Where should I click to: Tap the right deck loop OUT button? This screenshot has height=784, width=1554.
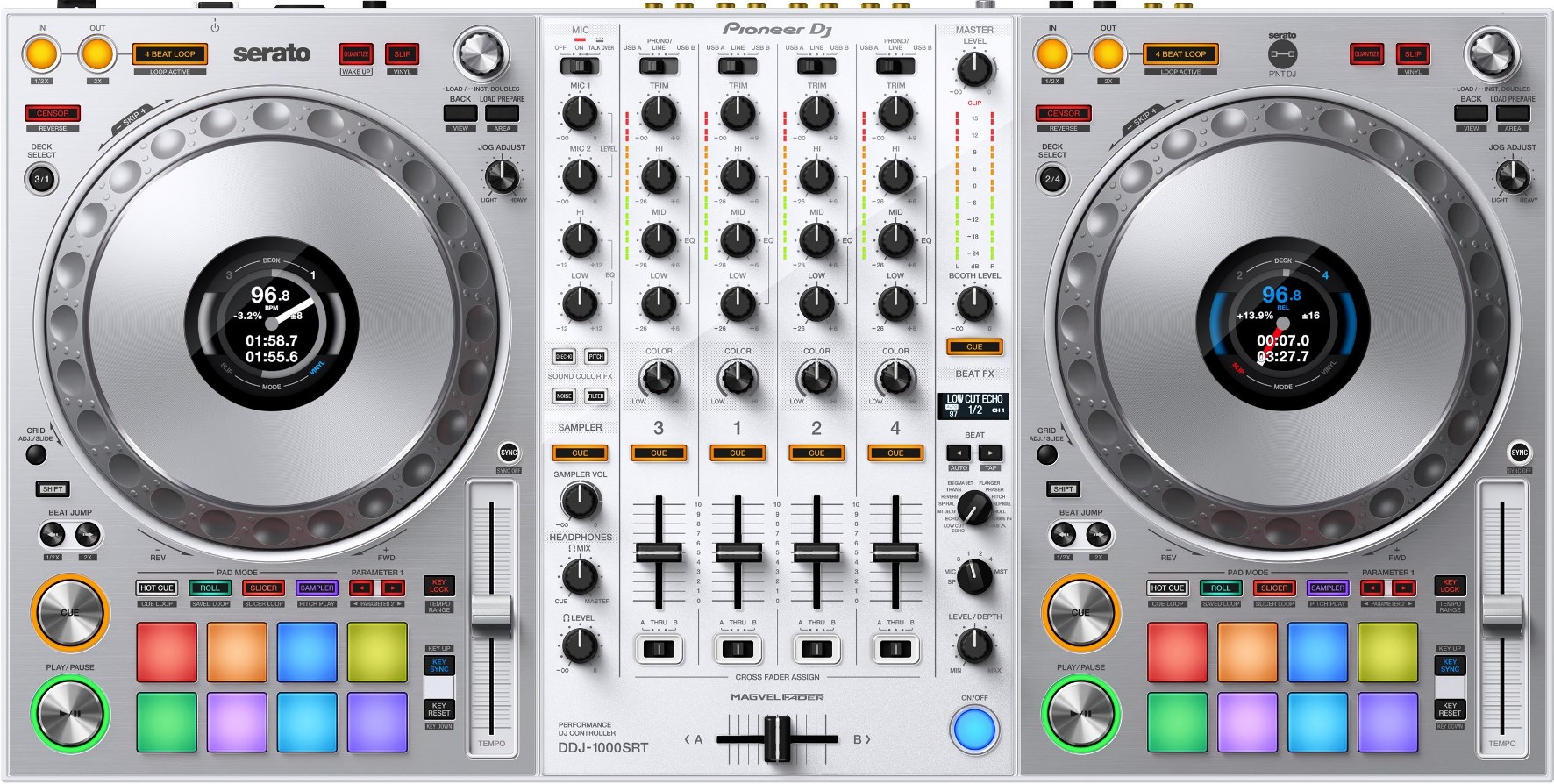[1108, 54]
